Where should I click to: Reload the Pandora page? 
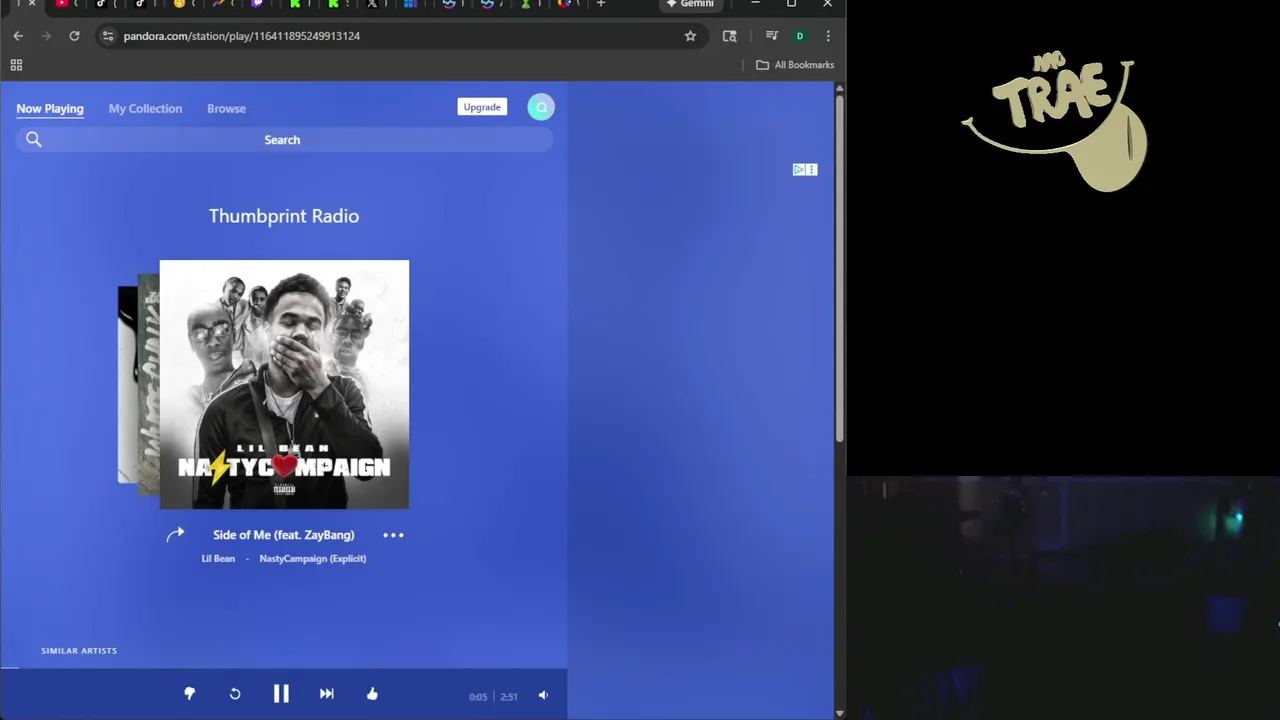pos(74,36)
